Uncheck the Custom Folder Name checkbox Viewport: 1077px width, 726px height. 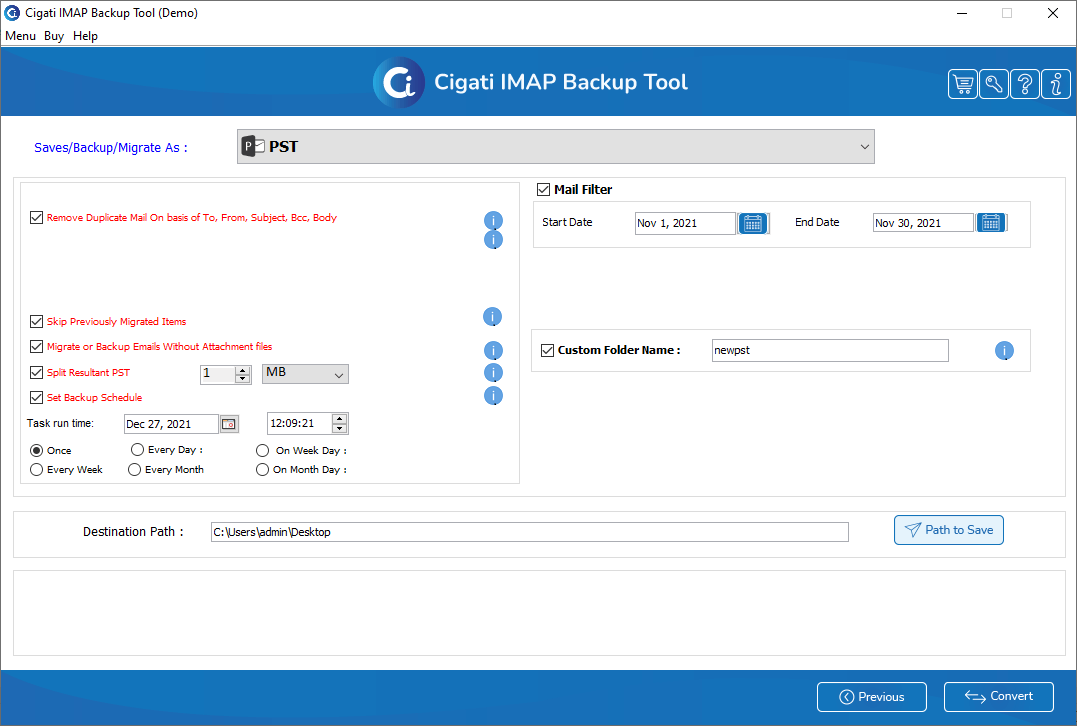pyautogui.click(x=547, y=350)
